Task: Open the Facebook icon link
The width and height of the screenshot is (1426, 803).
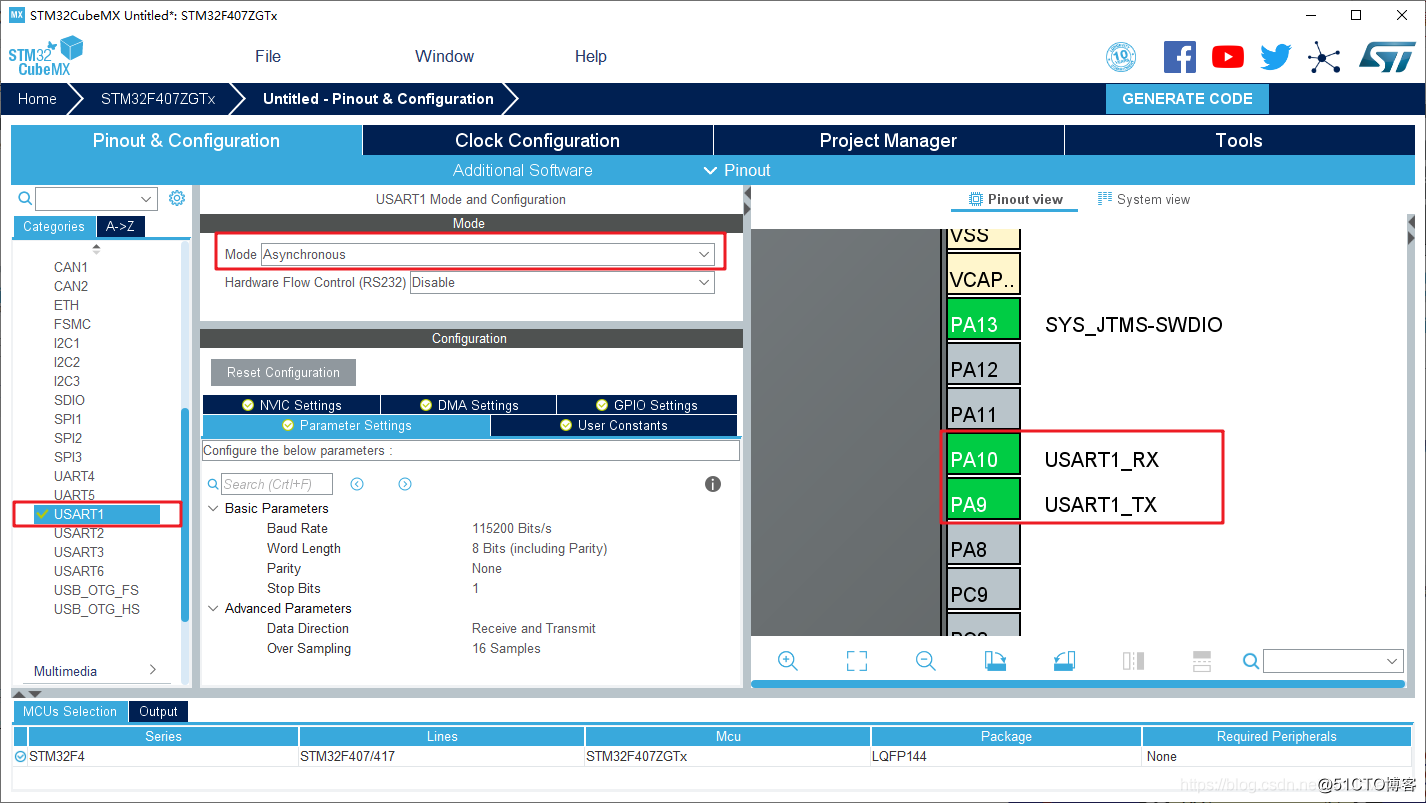Action: (1180, 57)
